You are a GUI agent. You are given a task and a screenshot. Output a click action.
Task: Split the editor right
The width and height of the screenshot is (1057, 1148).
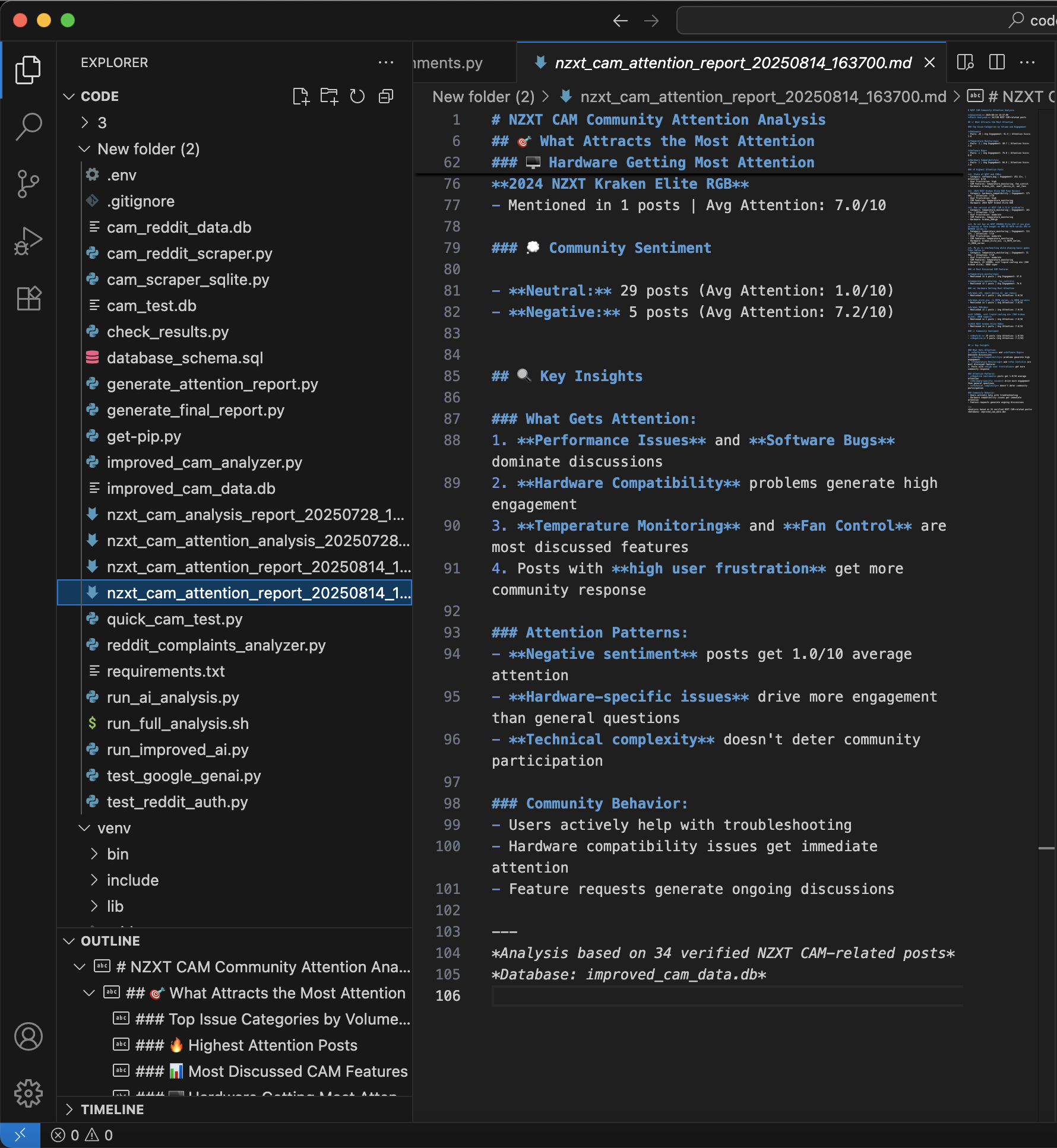997,62
